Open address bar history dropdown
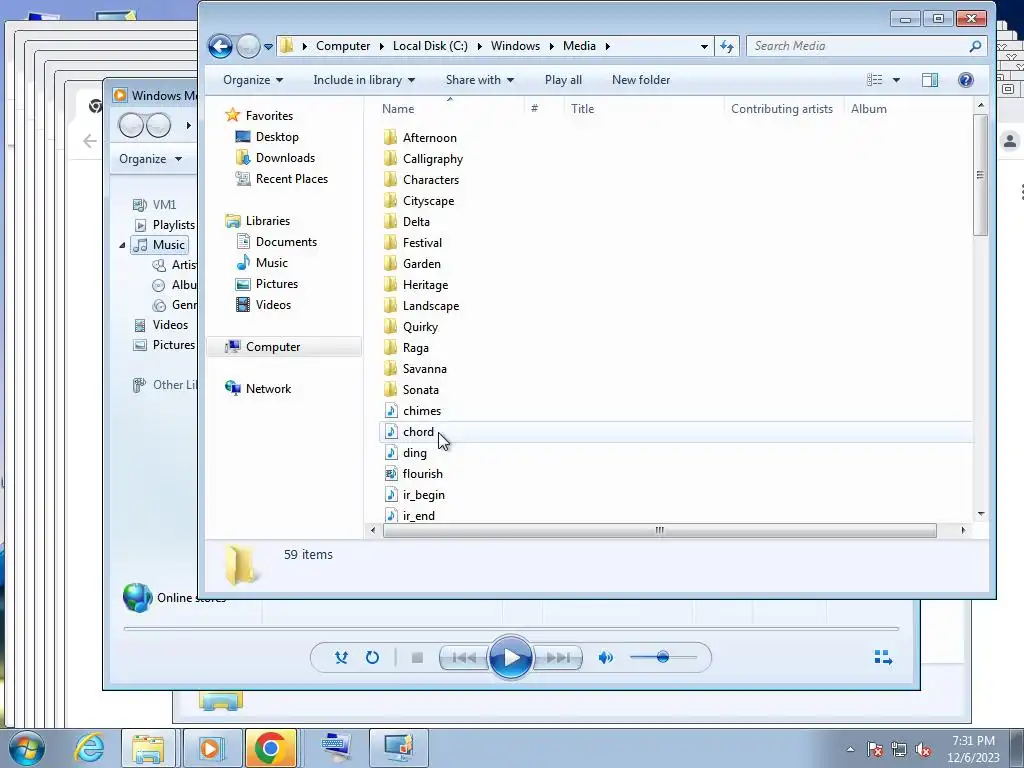The width and height of the screenshot is (1024, 768). point(704,46)
